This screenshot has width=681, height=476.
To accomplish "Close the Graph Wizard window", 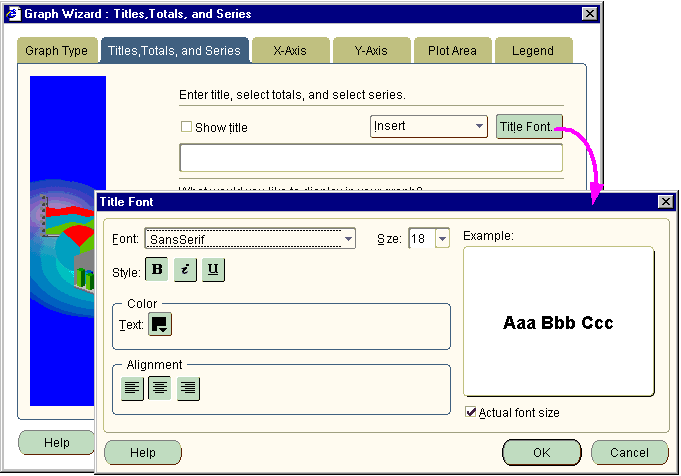I will 589,13.
